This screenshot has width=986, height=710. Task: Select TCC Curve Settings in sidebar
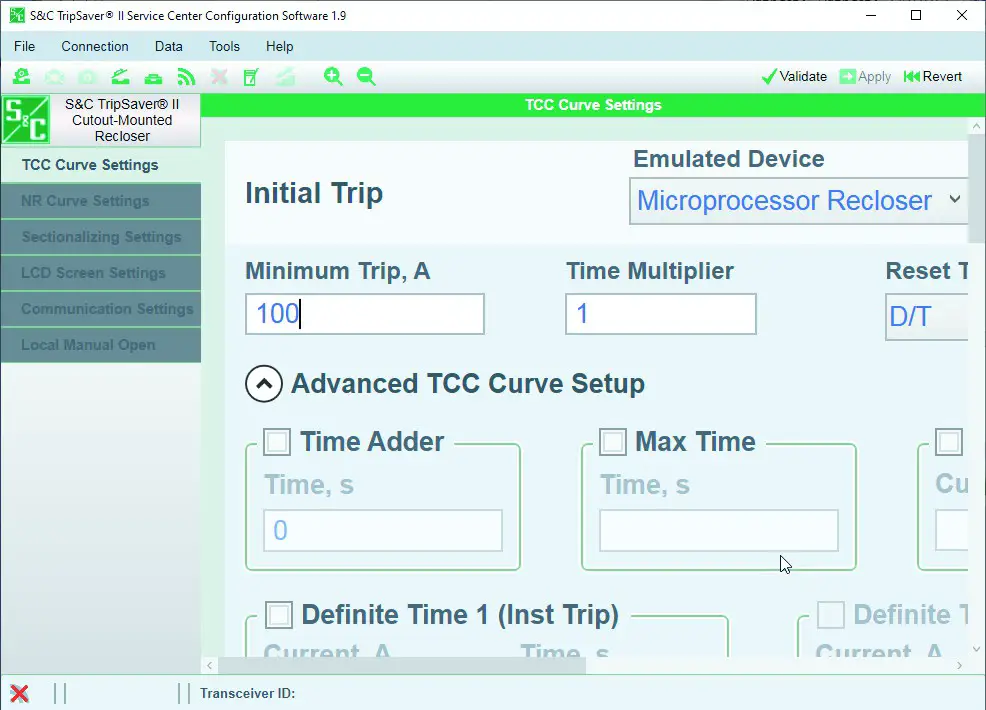(101, 165)
